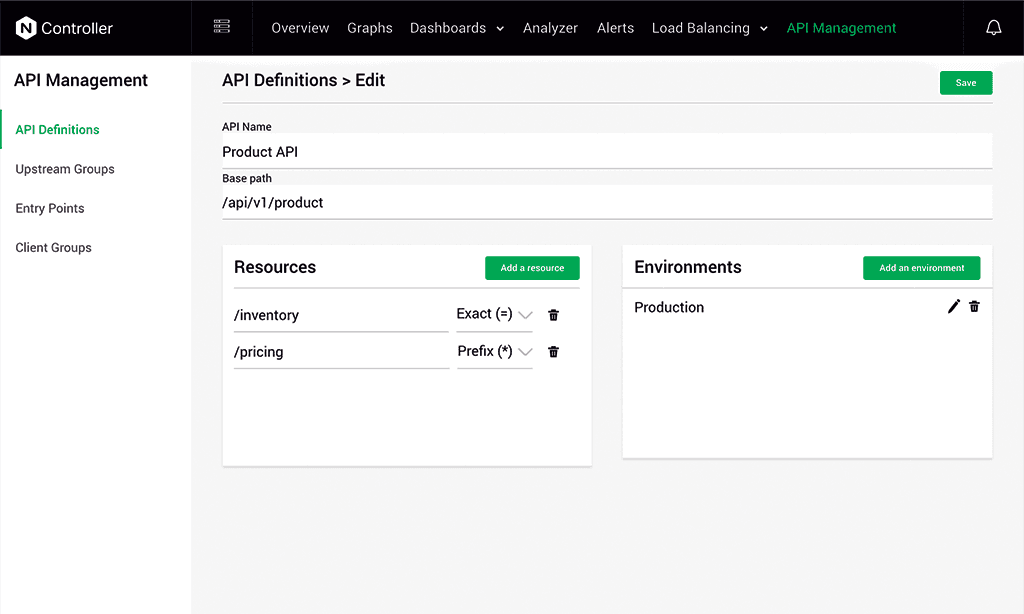Switch to the Analyzer tab
The height and width of the screenshot is (614, 1024).
tap(550, 28)
